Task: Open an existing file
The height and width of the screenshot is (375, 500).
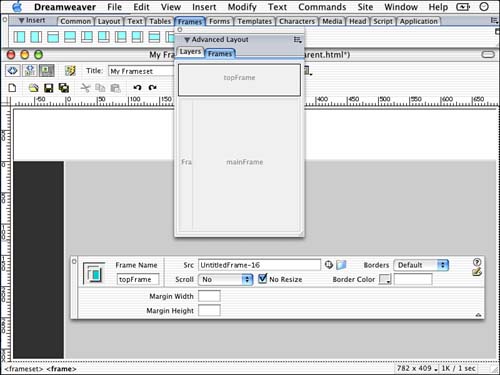Action: coord(33,88)
